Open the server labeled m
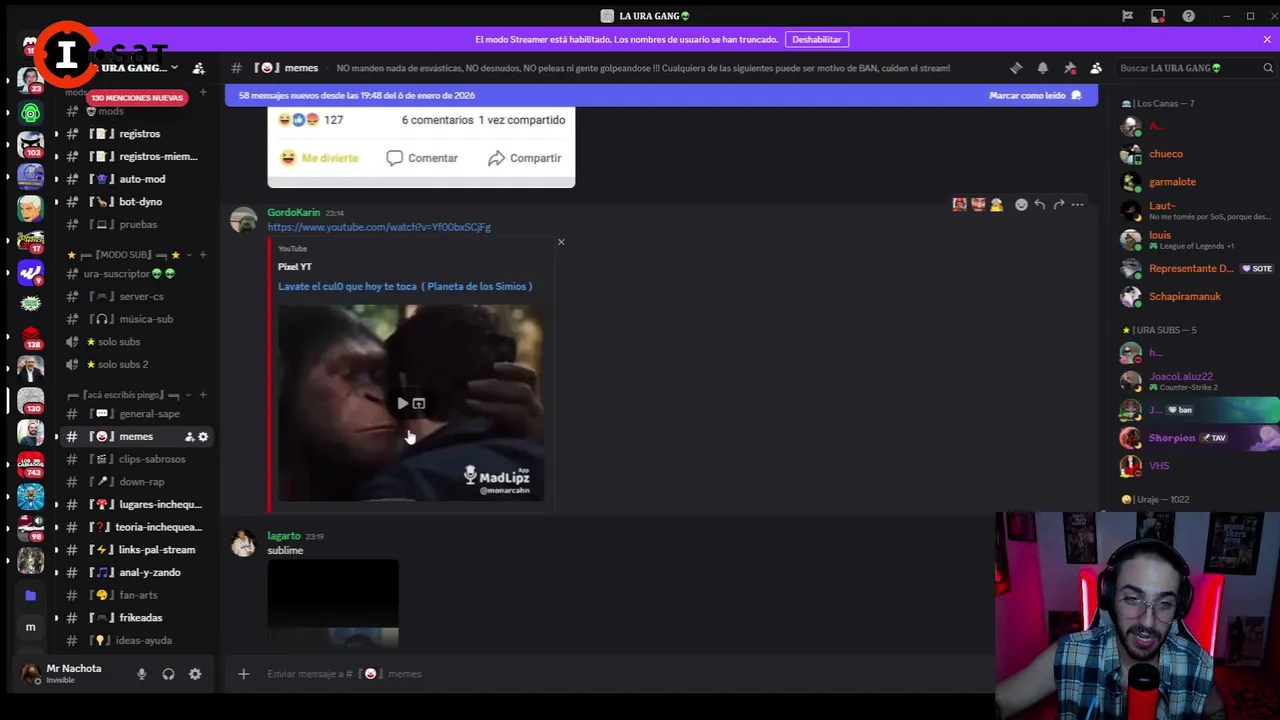Screen dimensions: 1280x720 30,627
